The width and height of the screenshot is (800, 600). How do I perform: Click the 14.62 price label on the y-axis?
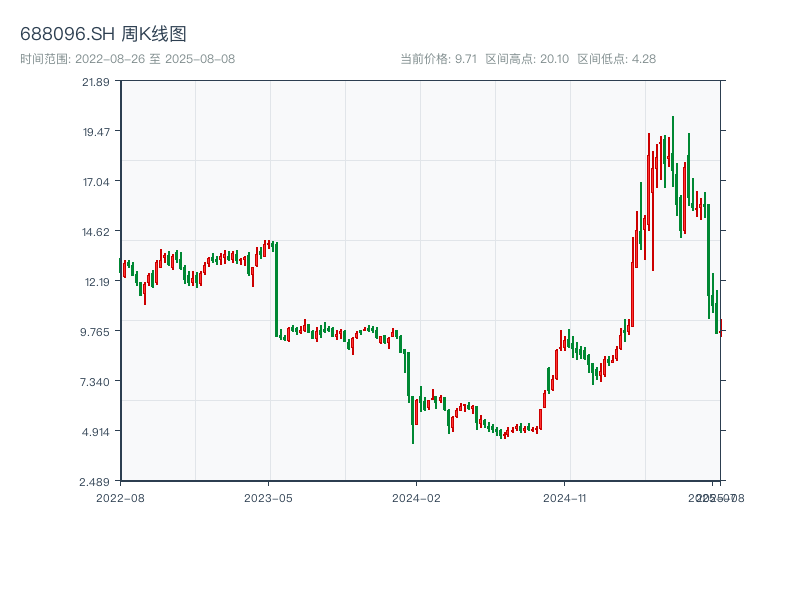pos(96,232)
